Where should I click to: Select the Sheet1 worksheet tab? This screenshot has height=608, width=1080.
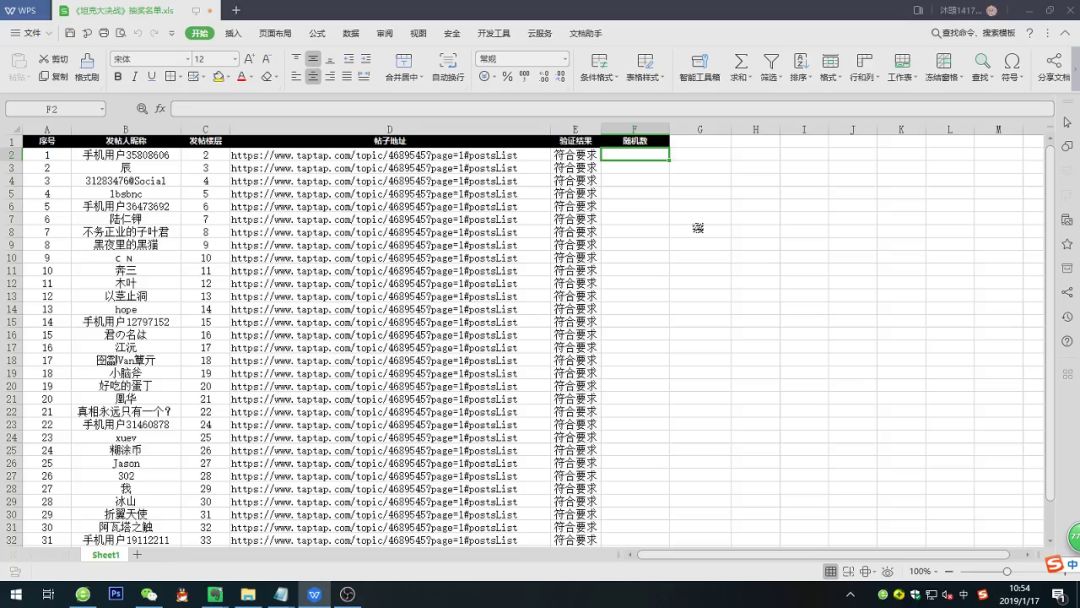coord(105,555)
